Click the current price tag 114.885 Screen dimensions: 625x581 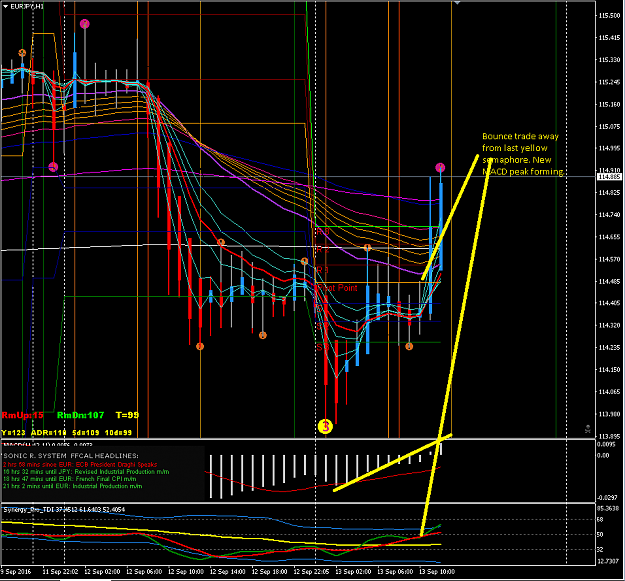pyautogui.click(x=609, y=176)
